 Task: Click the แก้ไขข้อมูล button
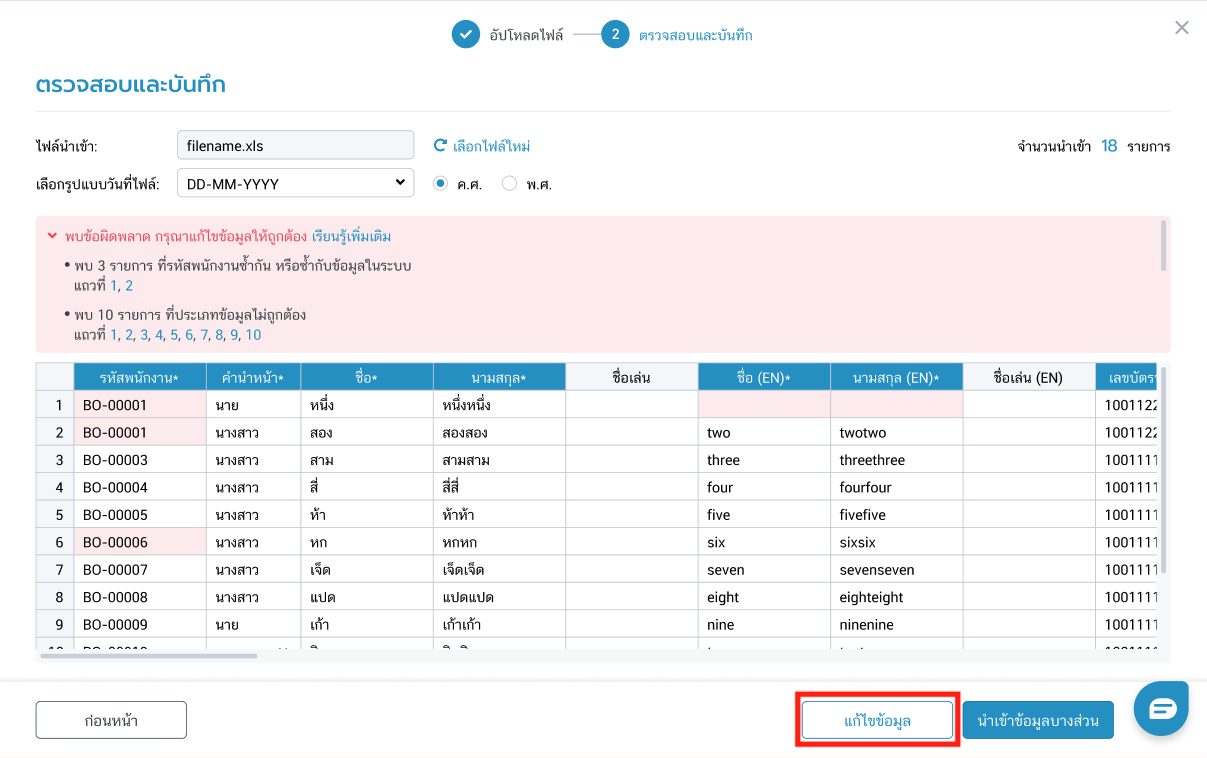pos(877,720)
